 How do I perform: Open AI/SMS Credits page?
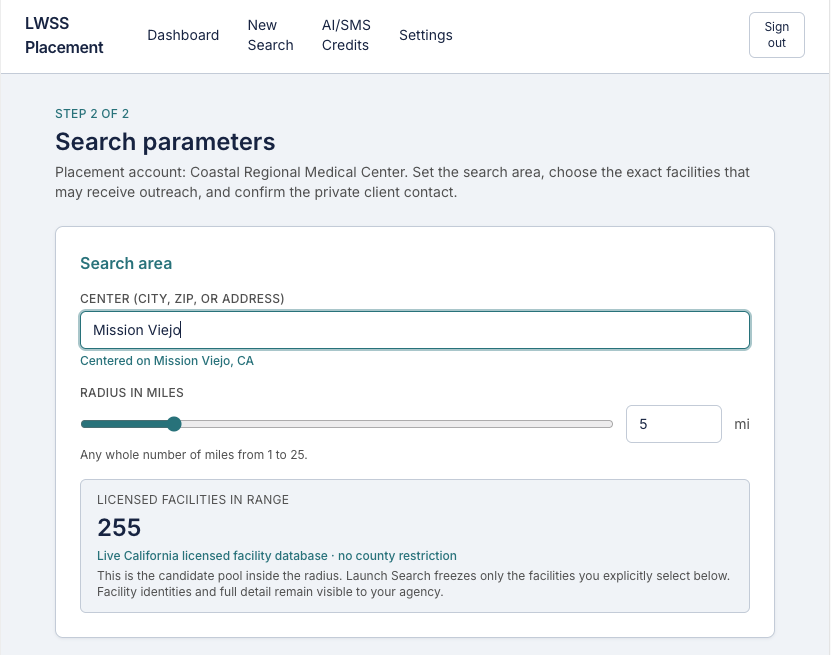(x=346, y=35)
